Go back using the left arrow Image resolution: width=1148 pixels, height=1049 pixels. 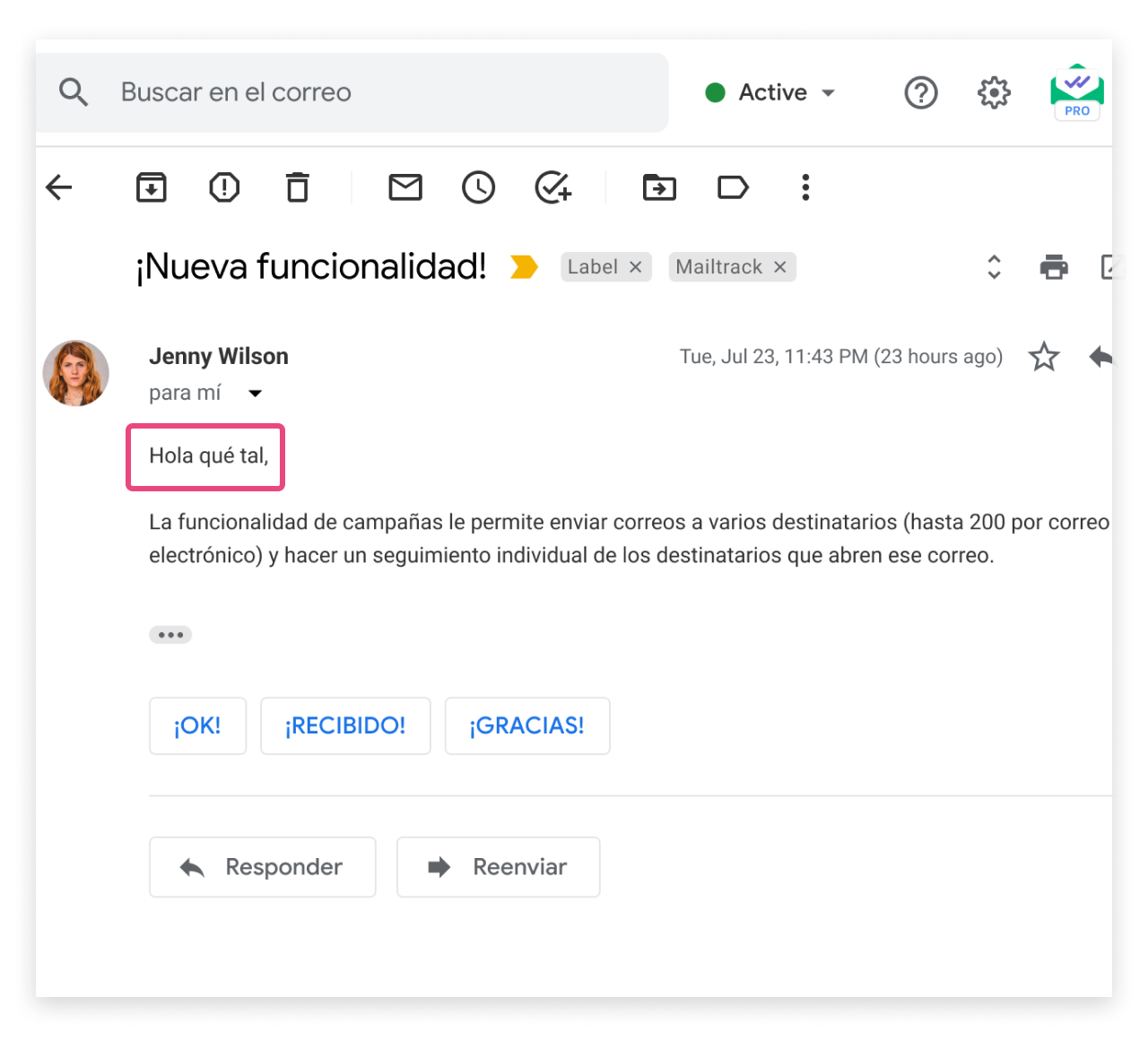coord(59,187)
